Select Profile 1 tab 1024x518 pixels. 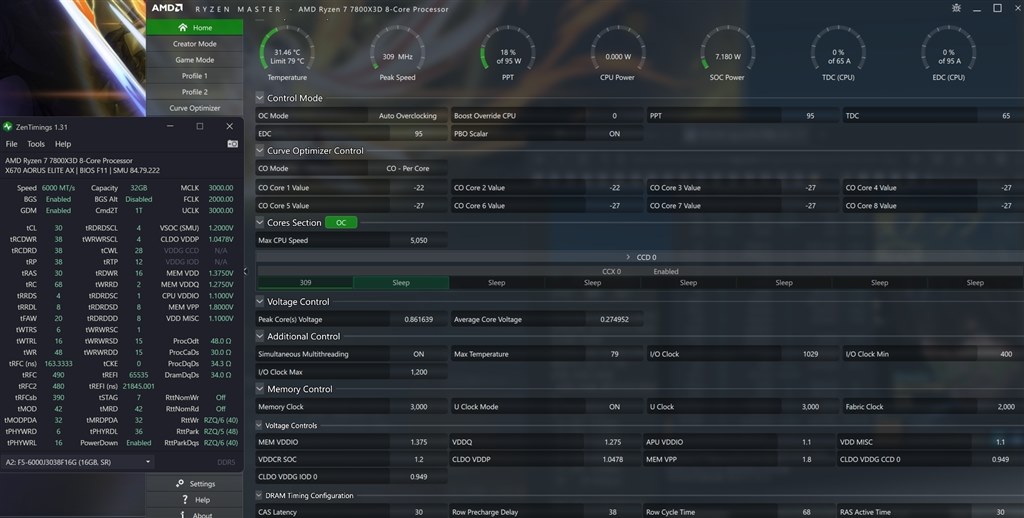(x=195, y=76)
